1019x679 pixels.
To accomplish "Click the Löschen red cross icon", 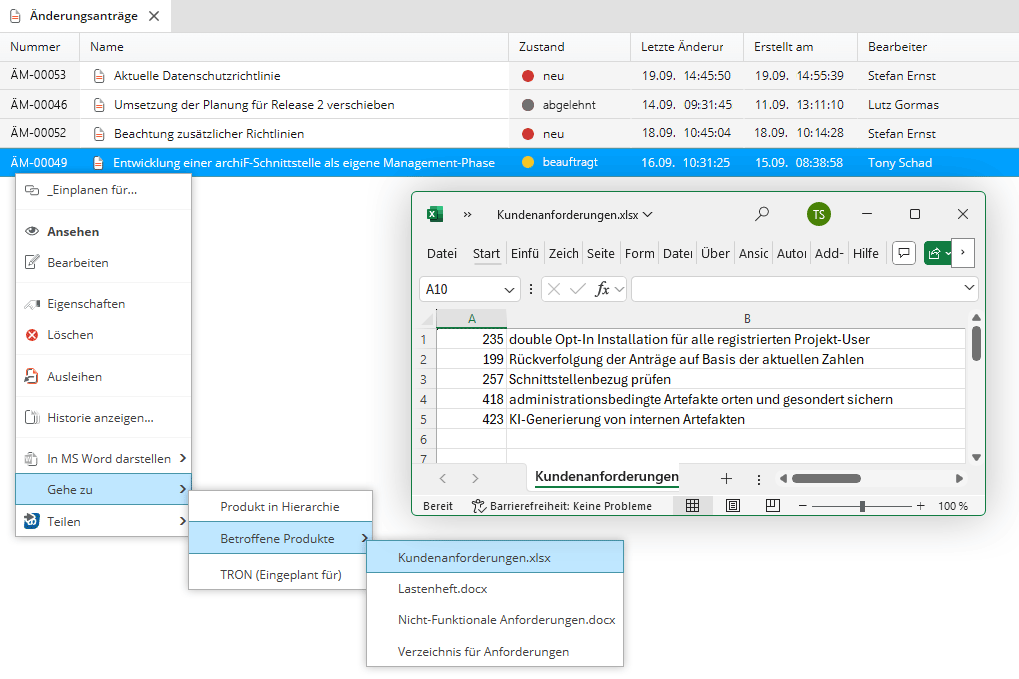I will (x=31, y=335).
